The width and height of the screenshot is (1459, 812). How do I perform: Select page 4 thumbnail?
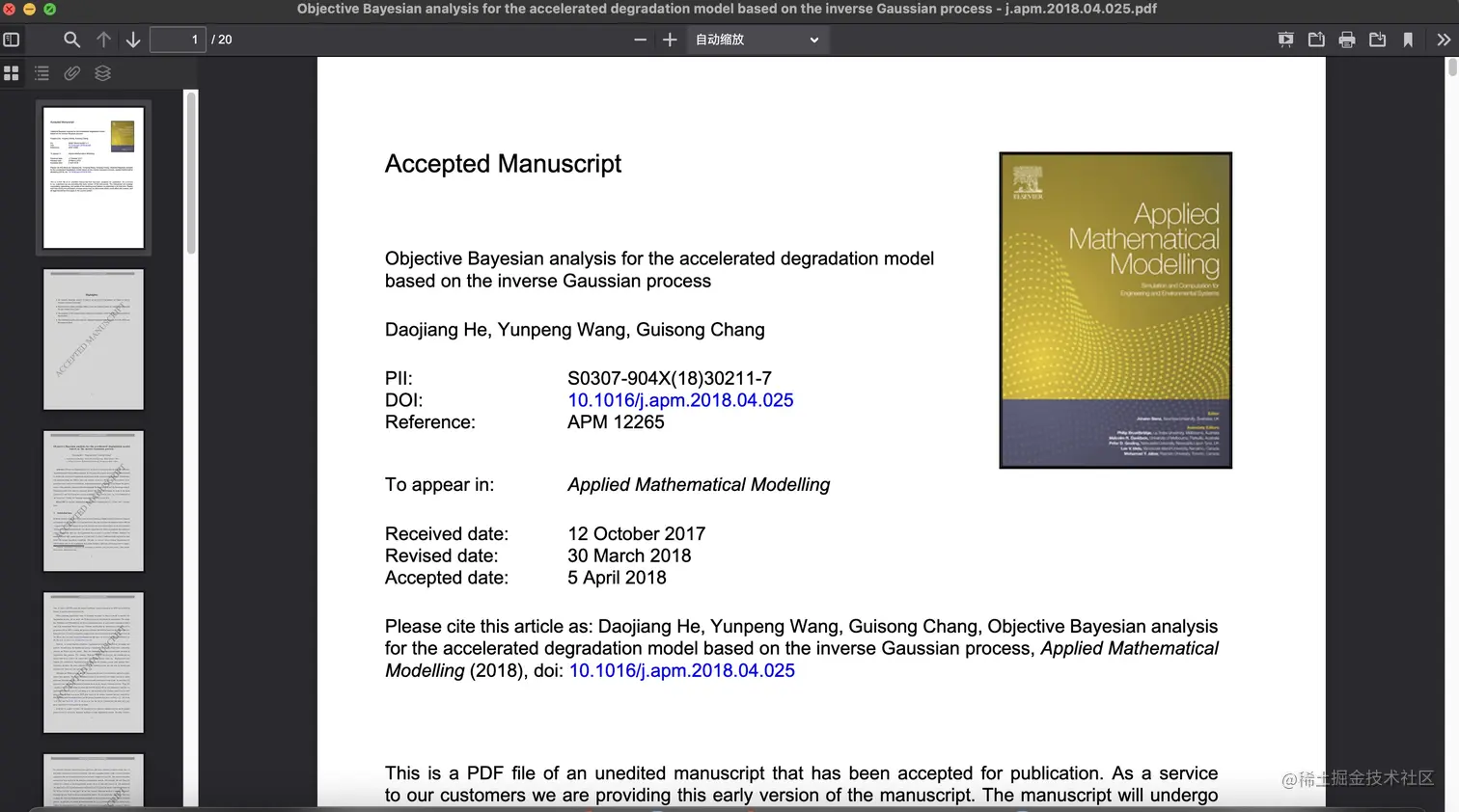pos(94,663)
